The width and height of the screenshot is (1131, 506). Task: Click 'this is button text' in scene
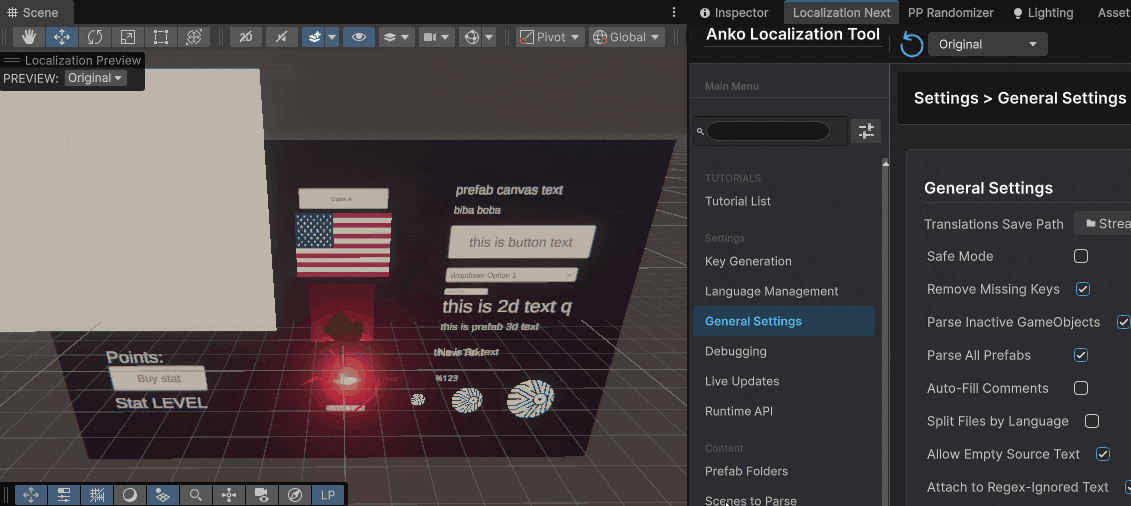point(522,242)
